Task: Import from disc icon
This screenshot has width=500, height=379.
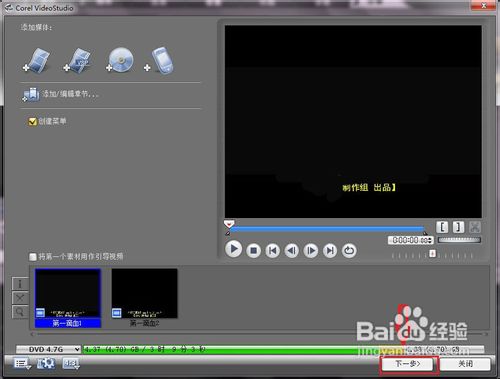Action: 120,60
